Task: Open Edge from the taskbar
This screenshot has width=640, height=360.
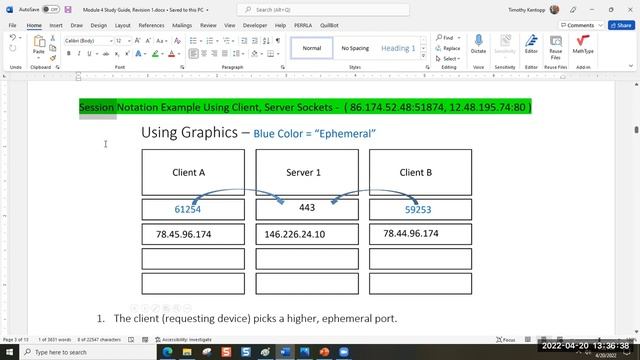Action: [x=167, y=352]
